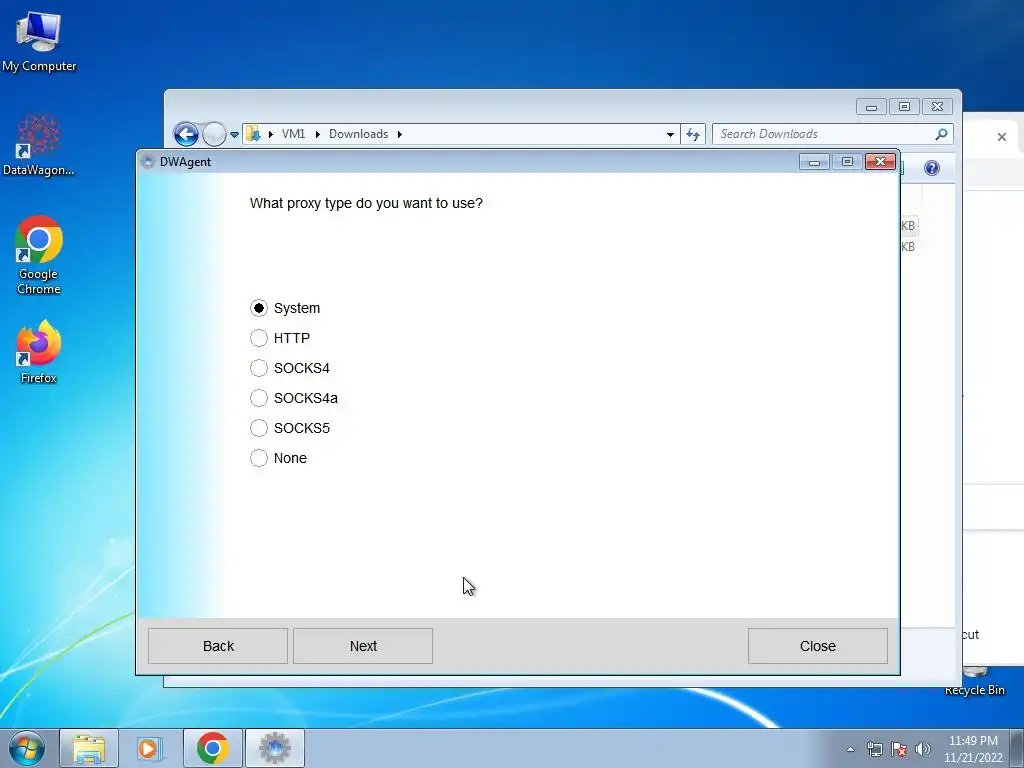Screen dimensions: 1024x768
Task: Select the Firefox desktop shortcut
Action: 39,351
